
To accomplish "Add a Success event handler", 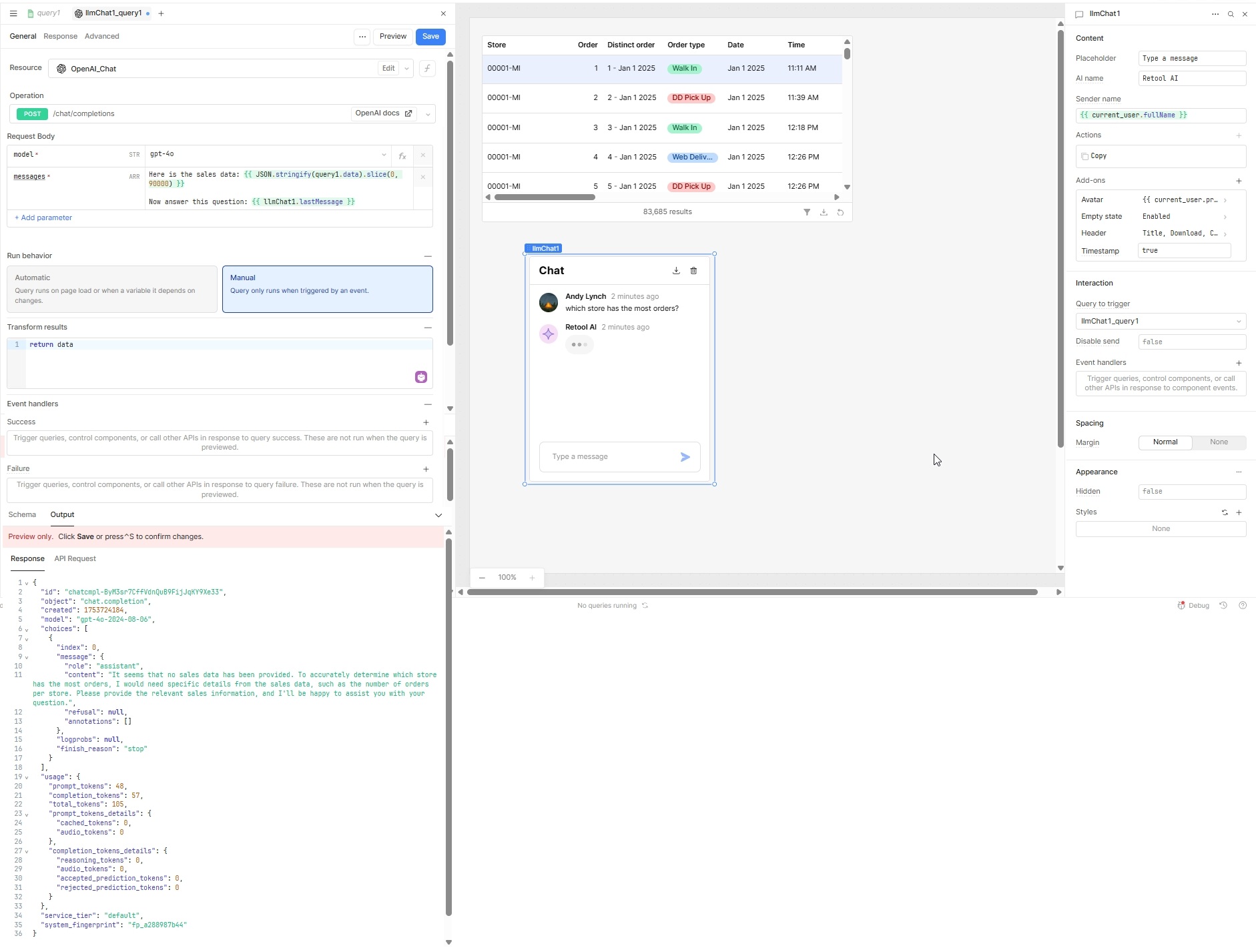I will (x=426, y=422).
